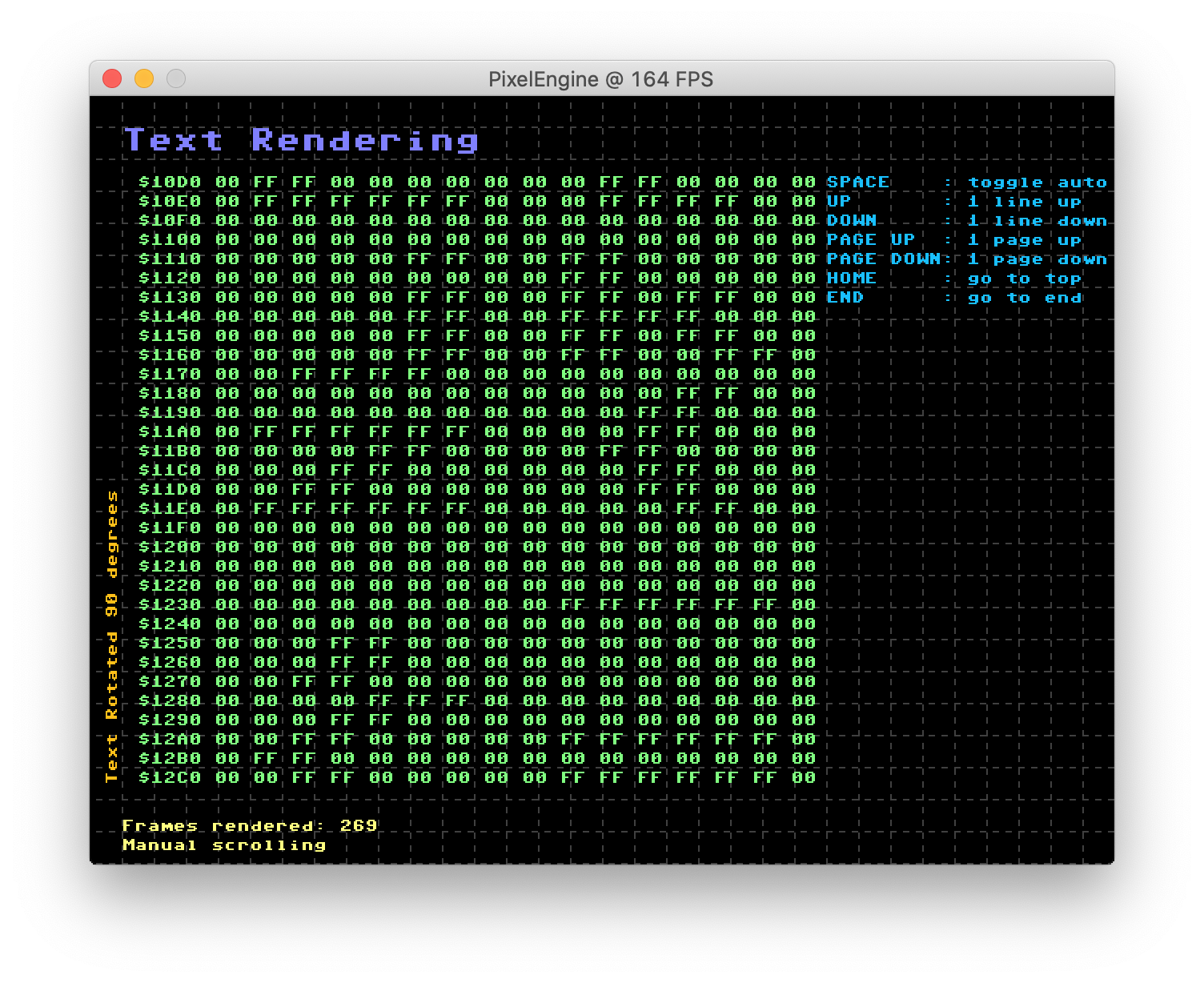Click the green zoom traffic light

point(175,78)
